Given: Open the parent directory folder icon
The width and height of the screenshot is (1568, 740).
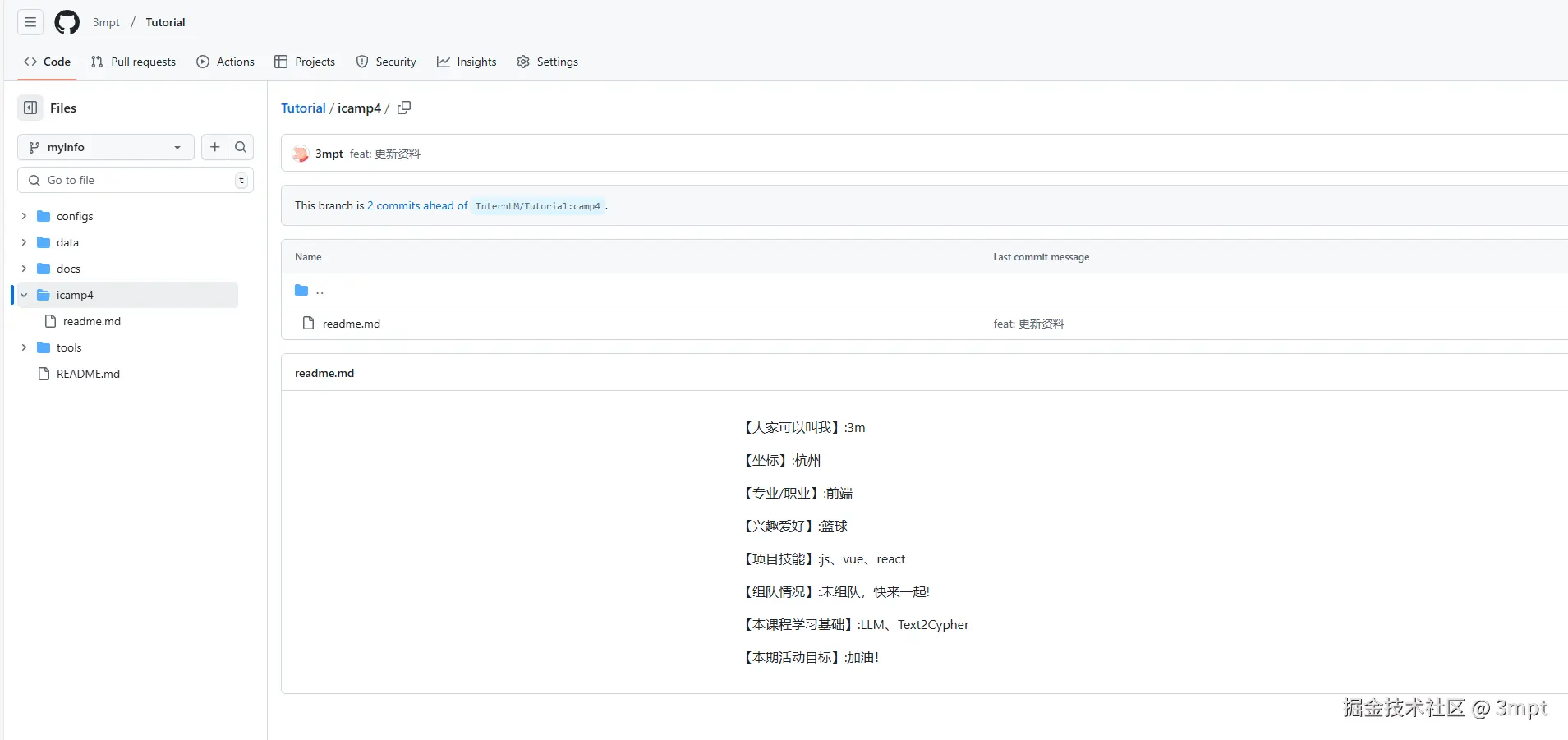Looking at the screenshot, I should click(x=301, y=290).
